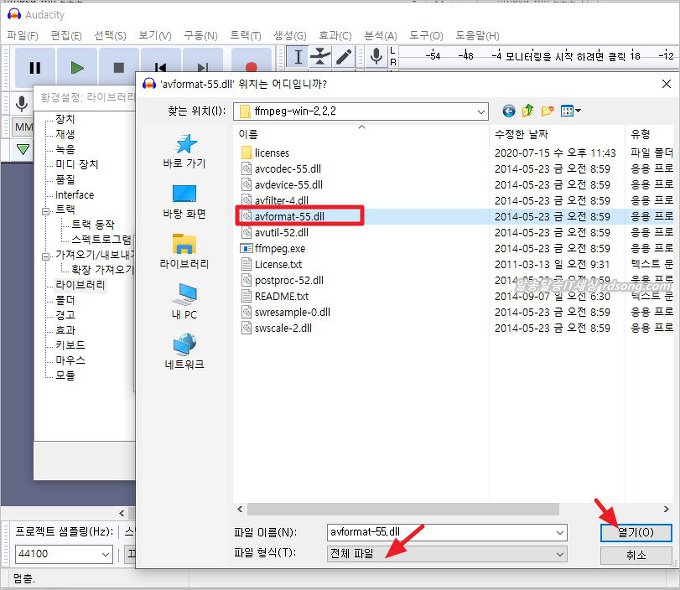Click the 열기(O) button
680x590 pixels.
point(636,533)
